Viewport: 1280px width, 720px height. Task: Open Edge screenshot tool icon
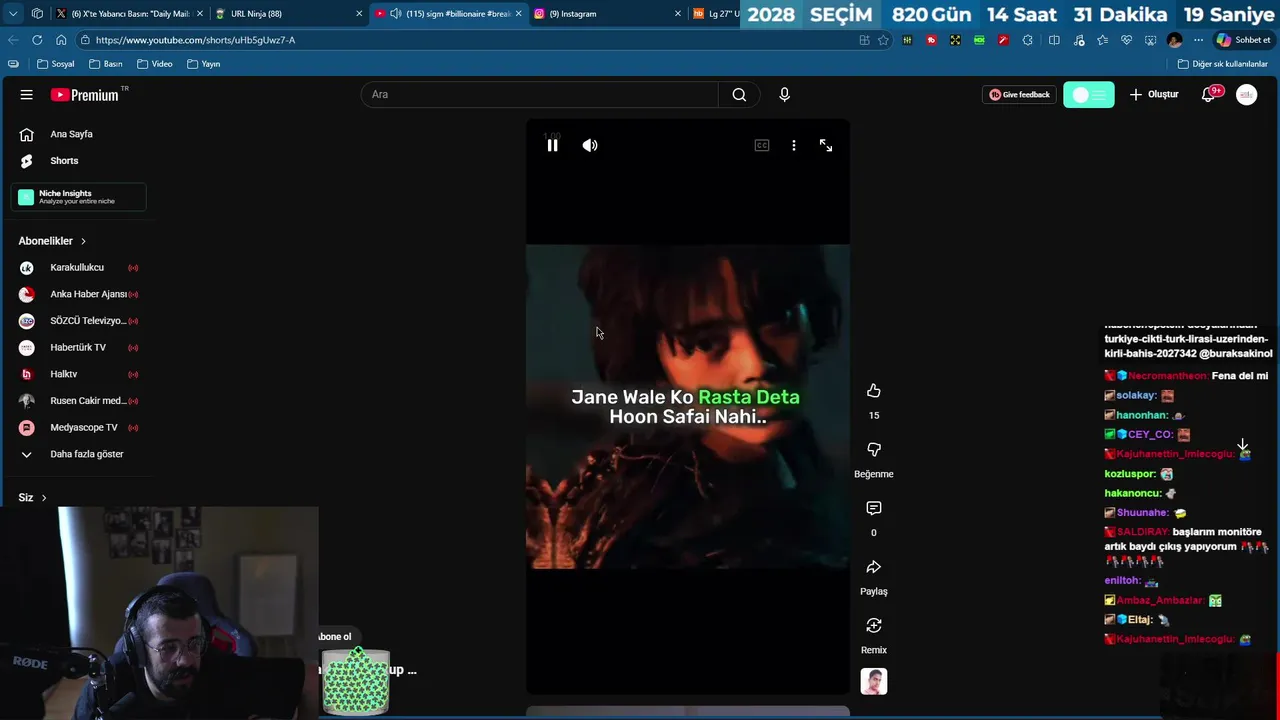[1149, 40]
